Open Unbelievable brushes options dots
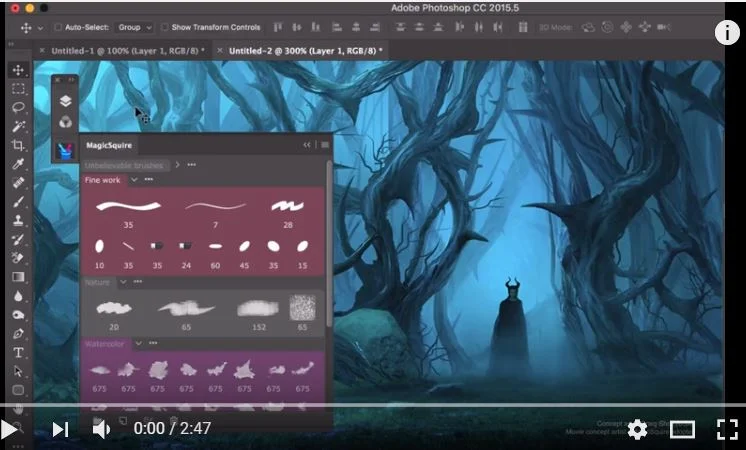 [x=192, y=165]
